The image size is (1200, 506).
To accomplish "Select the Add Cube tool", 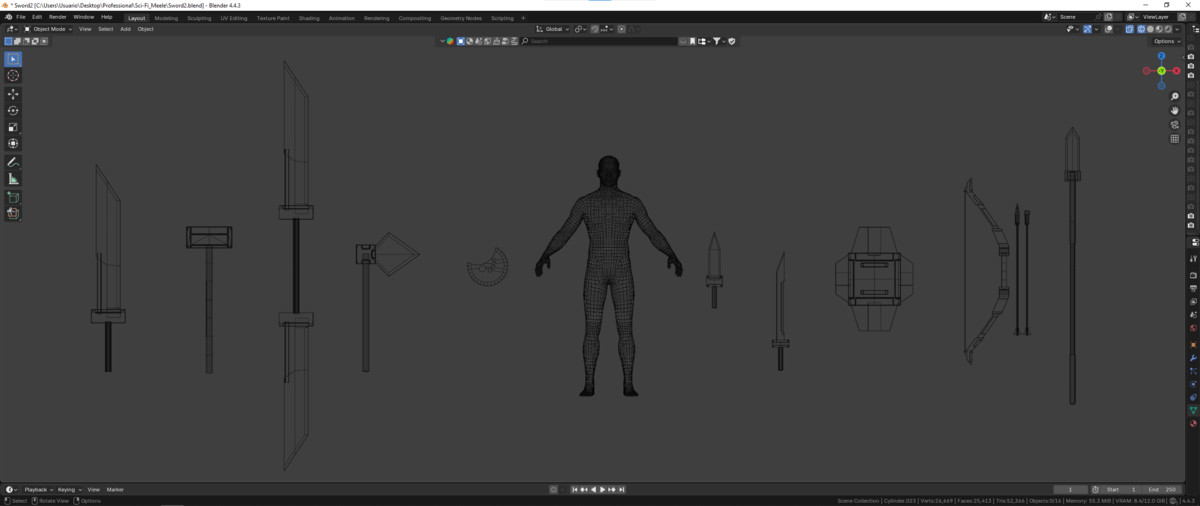I will 13,197.
